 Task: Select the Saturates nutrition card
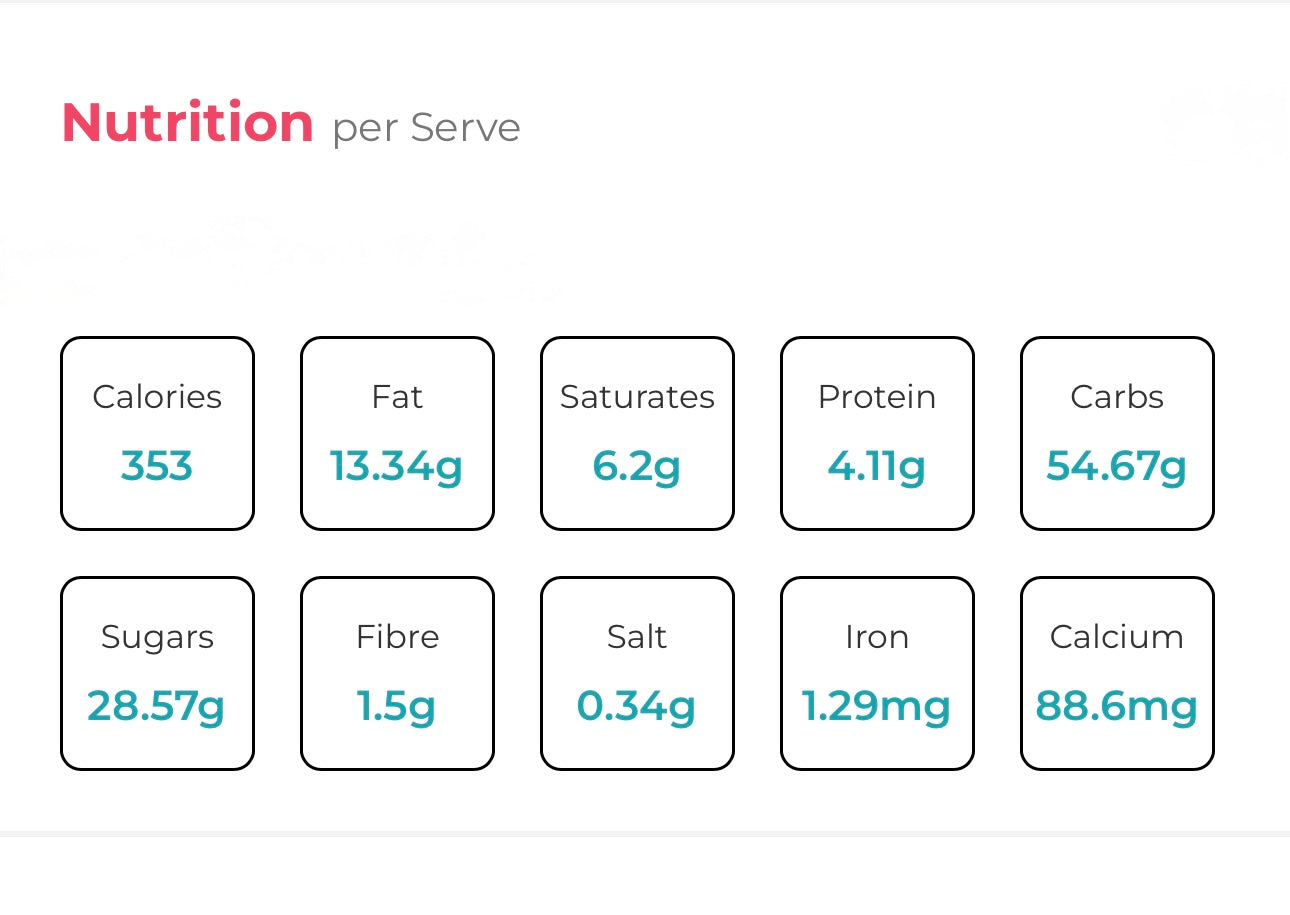[x=637, y=432]
